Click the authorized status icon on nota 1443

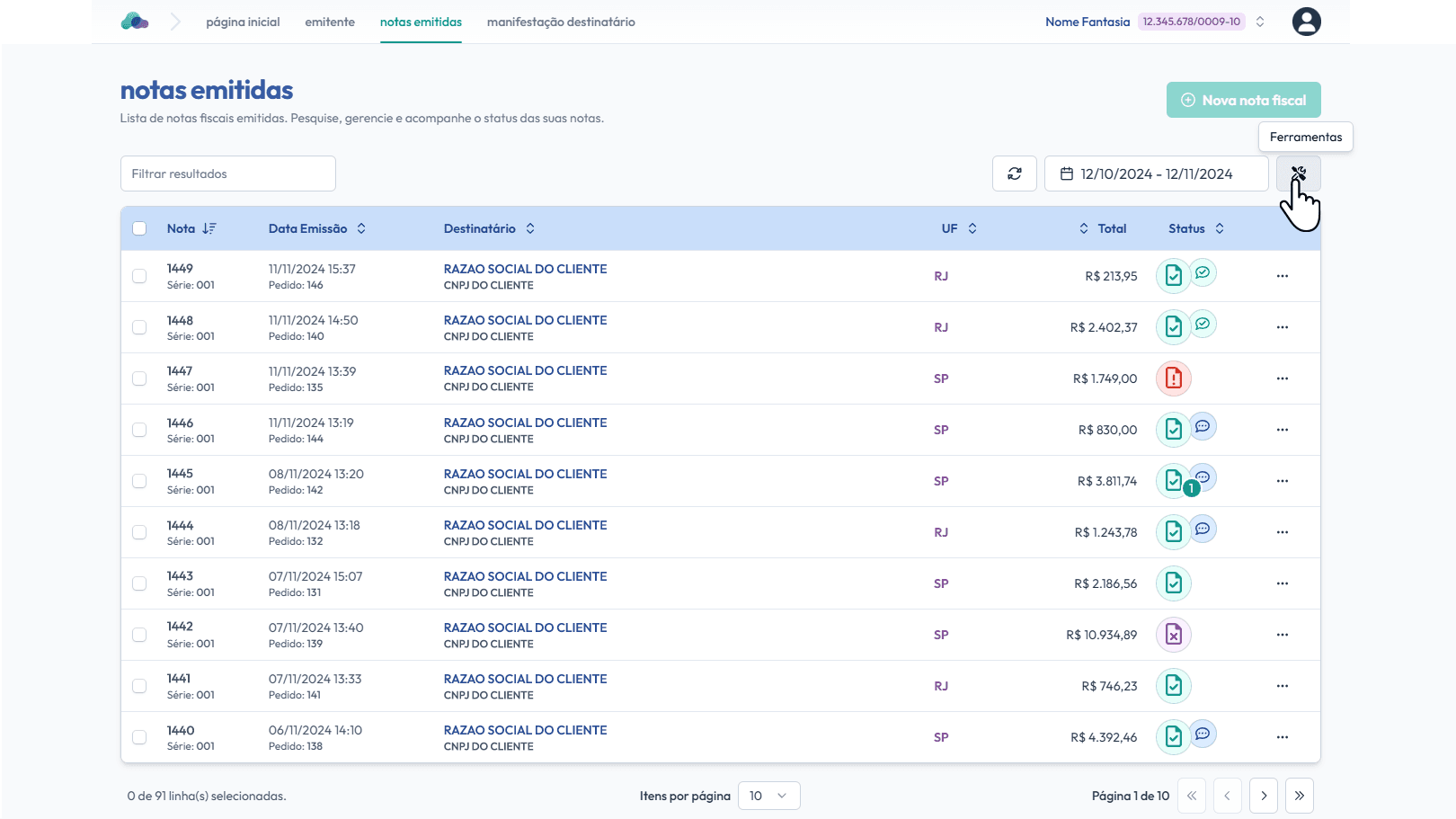[1173, 583]
